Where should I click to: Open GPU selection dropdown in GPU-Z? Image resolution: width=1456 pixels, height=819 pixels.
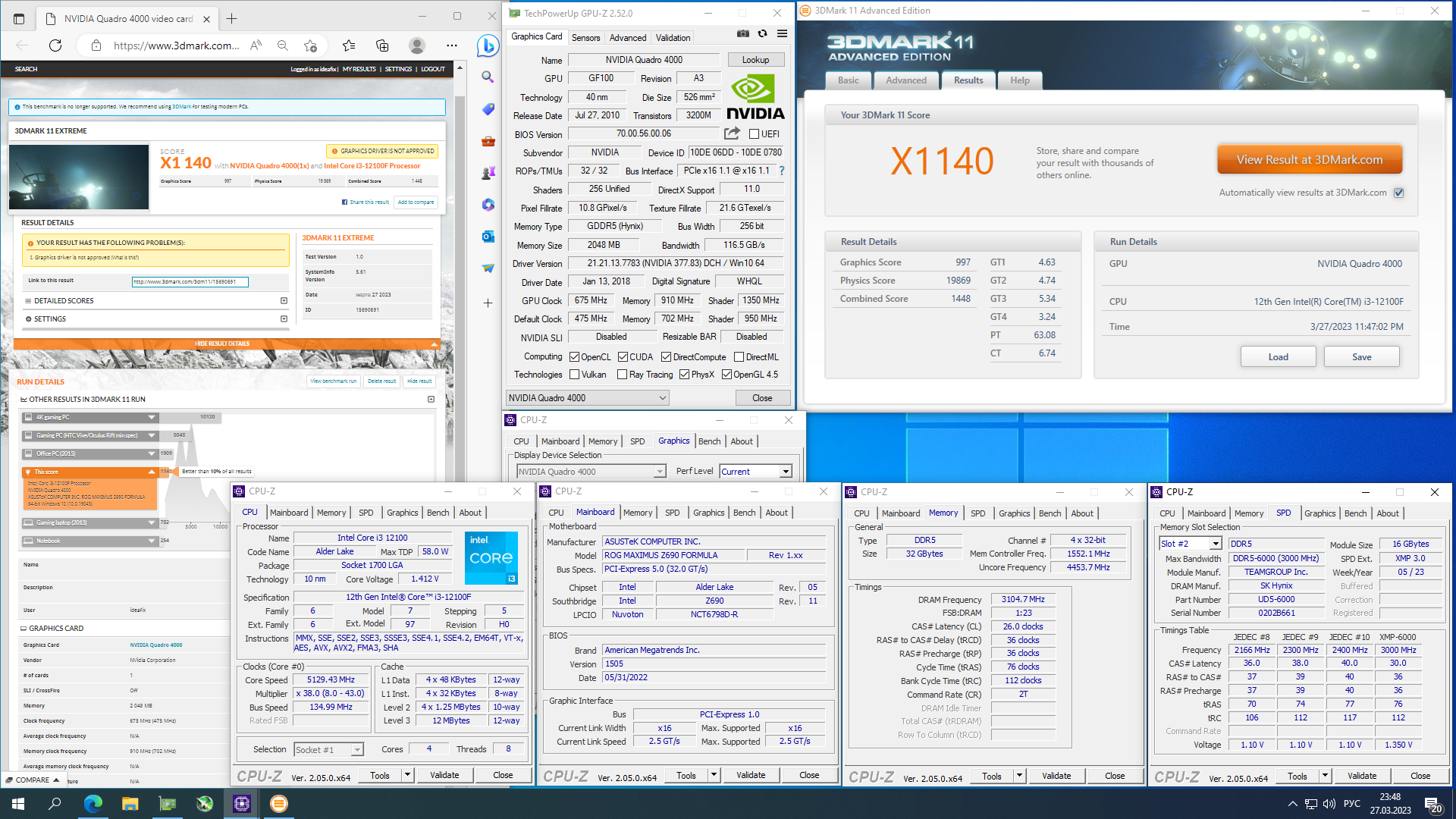(588, 398)
